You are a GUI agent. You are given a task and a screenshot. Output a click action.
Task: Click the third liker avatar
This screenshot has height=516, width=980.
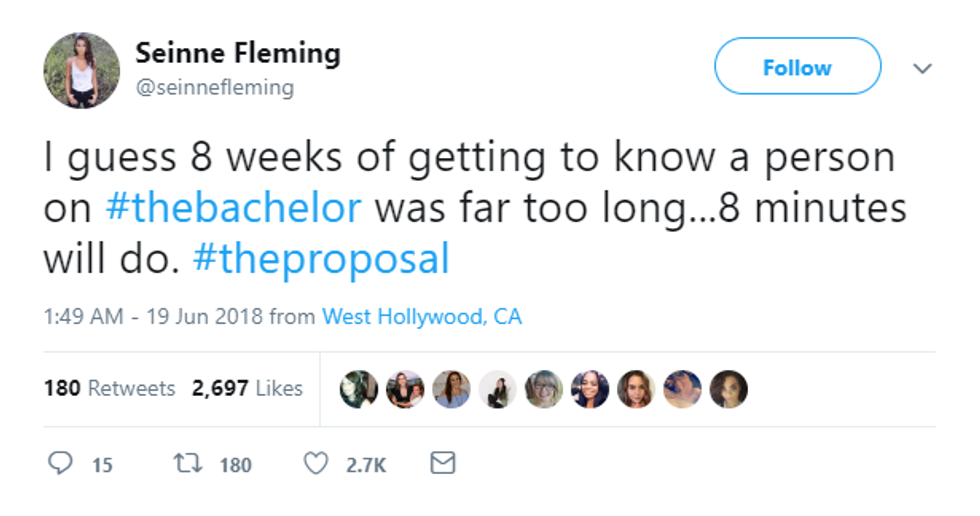point(451,390)
